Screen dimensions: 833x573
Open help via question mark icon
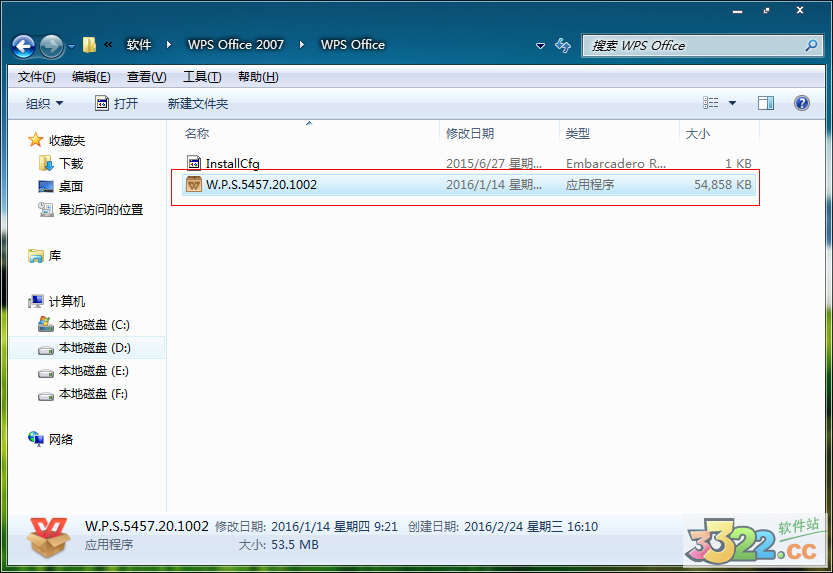pos(802,102)
